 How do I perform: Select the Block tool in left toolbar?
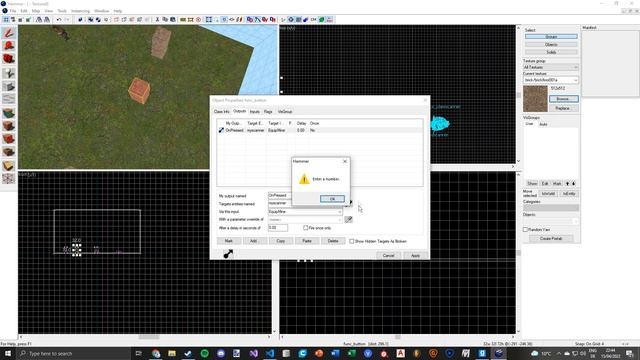(x=9, y=87)
